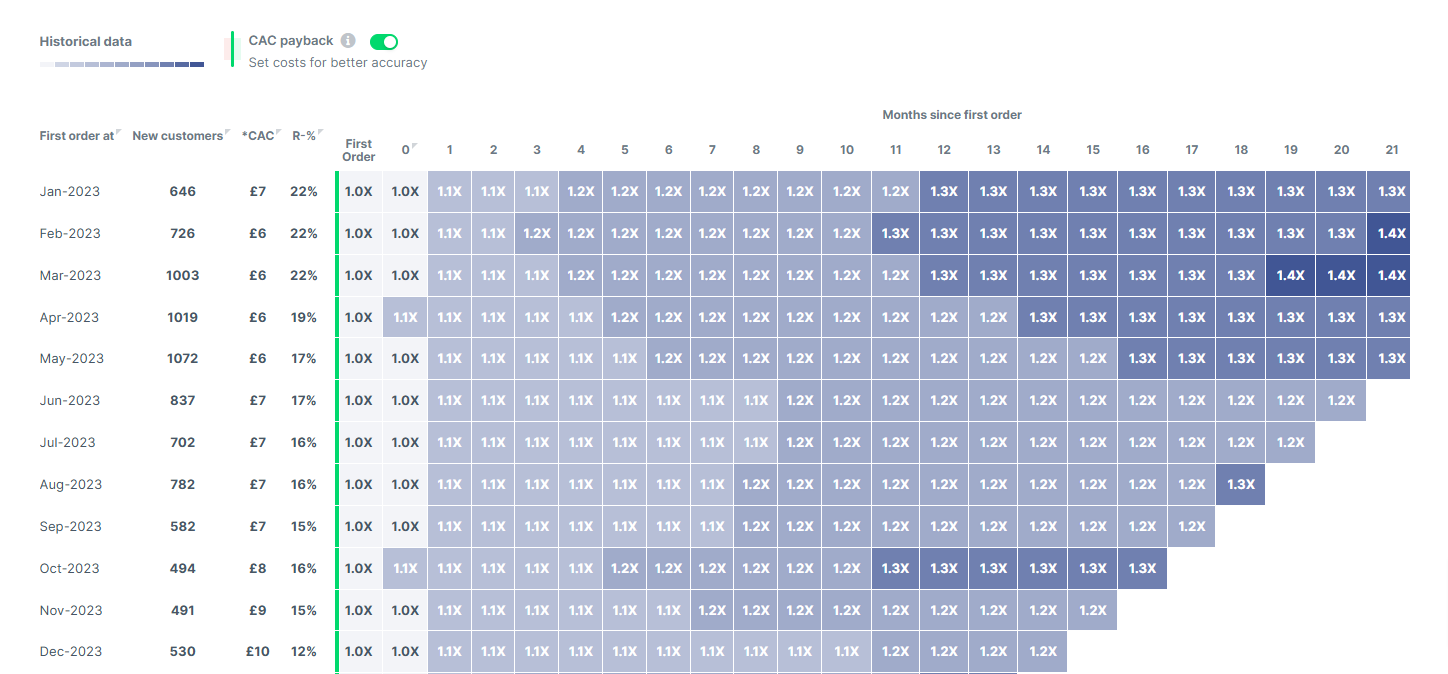Click Oct-2023 cohort's month 16 cell
1448x674 pixels.
coord(1142,569)
